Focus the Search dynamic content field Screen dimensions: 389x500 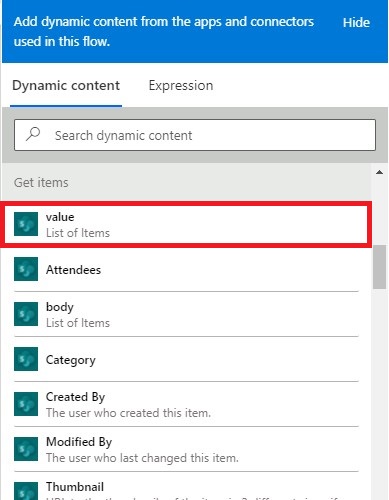pos(195,135)
